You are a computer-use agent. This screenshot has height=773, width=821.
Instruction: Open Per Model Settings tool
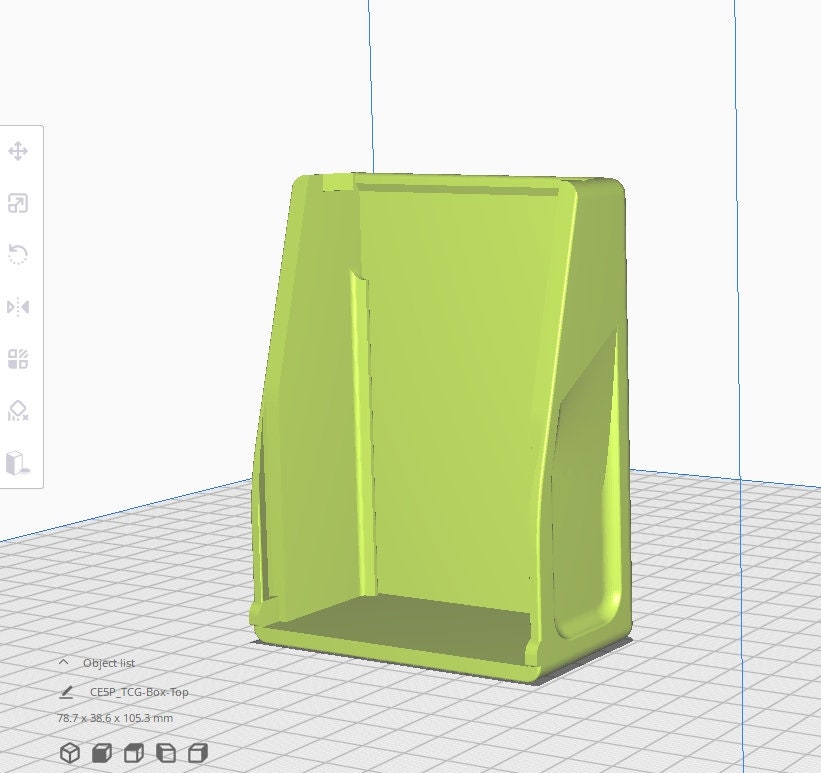pos(18,359)
